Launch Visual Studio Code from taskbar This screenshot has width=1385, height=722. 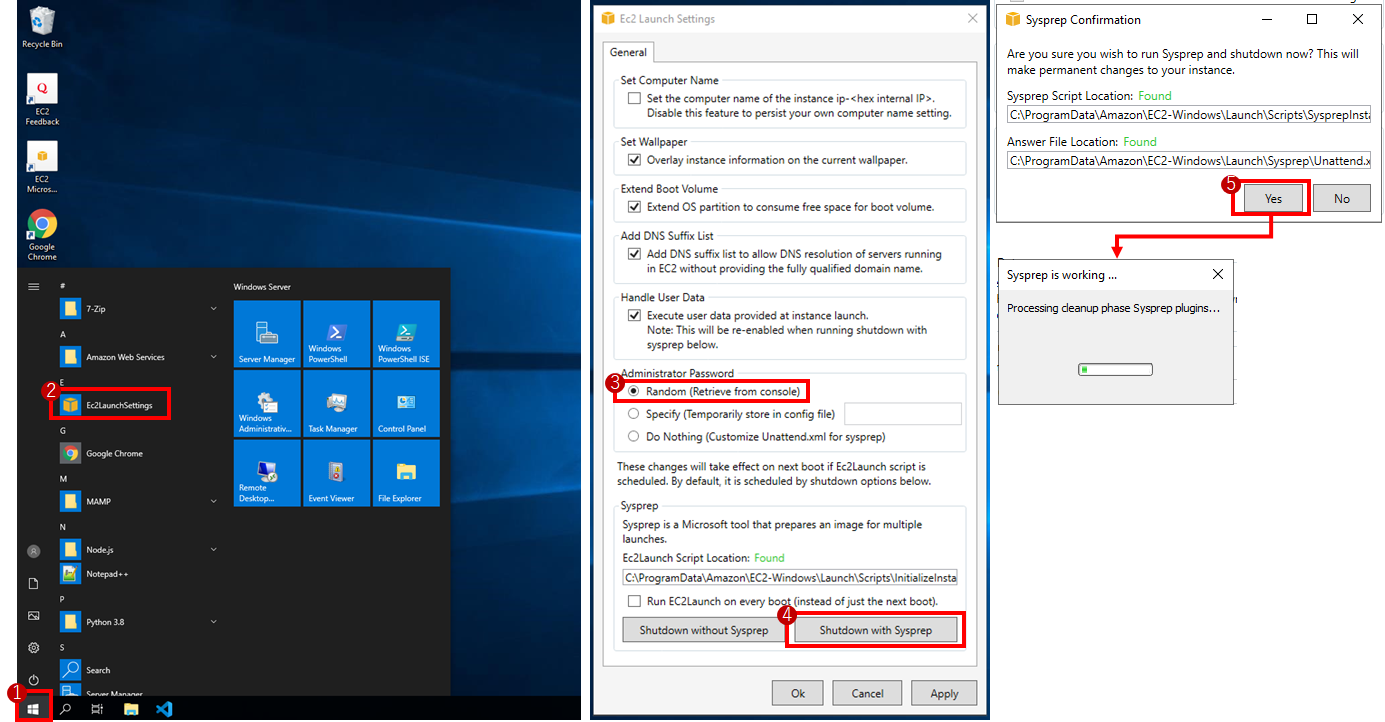click(x=164, y=709)
